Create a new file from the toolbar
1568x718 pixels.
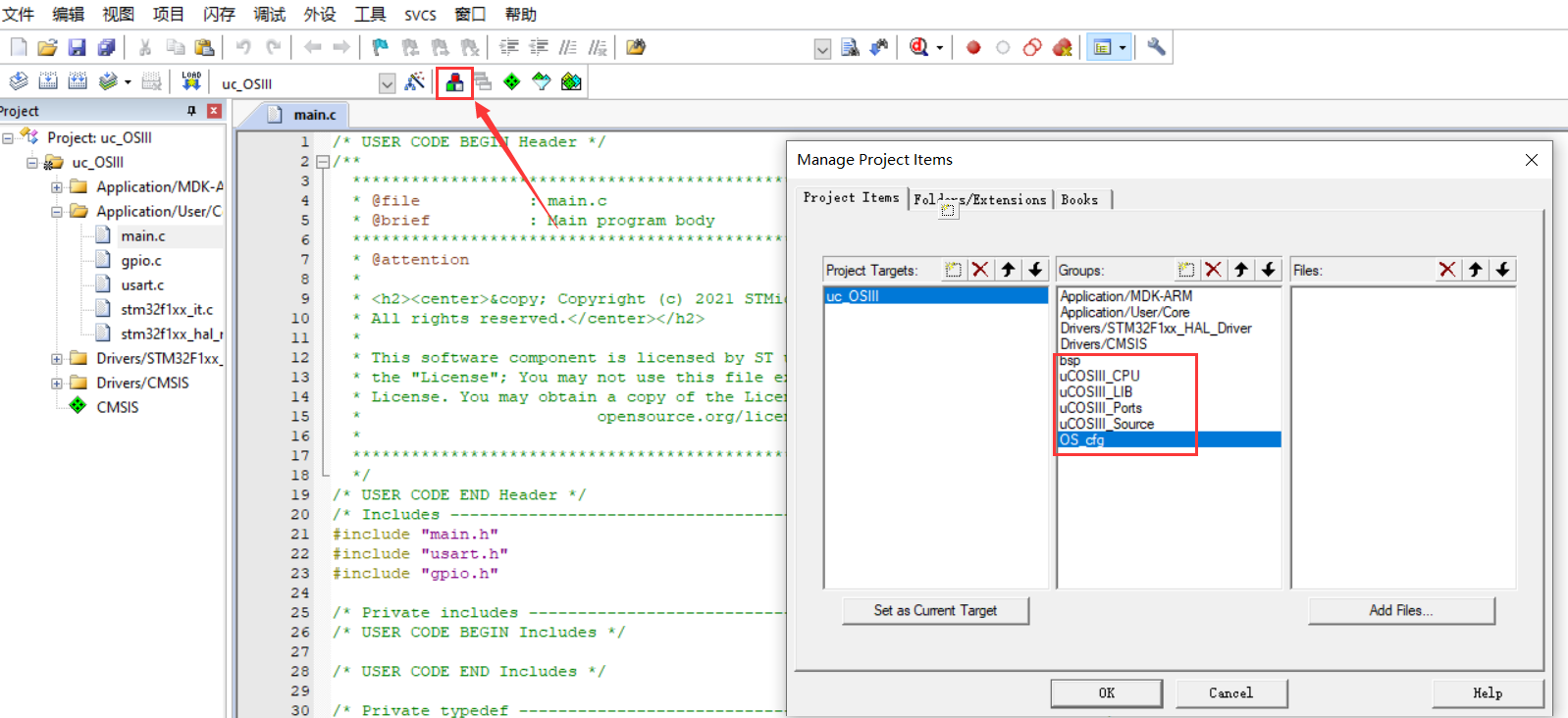[x=19, y=47]
